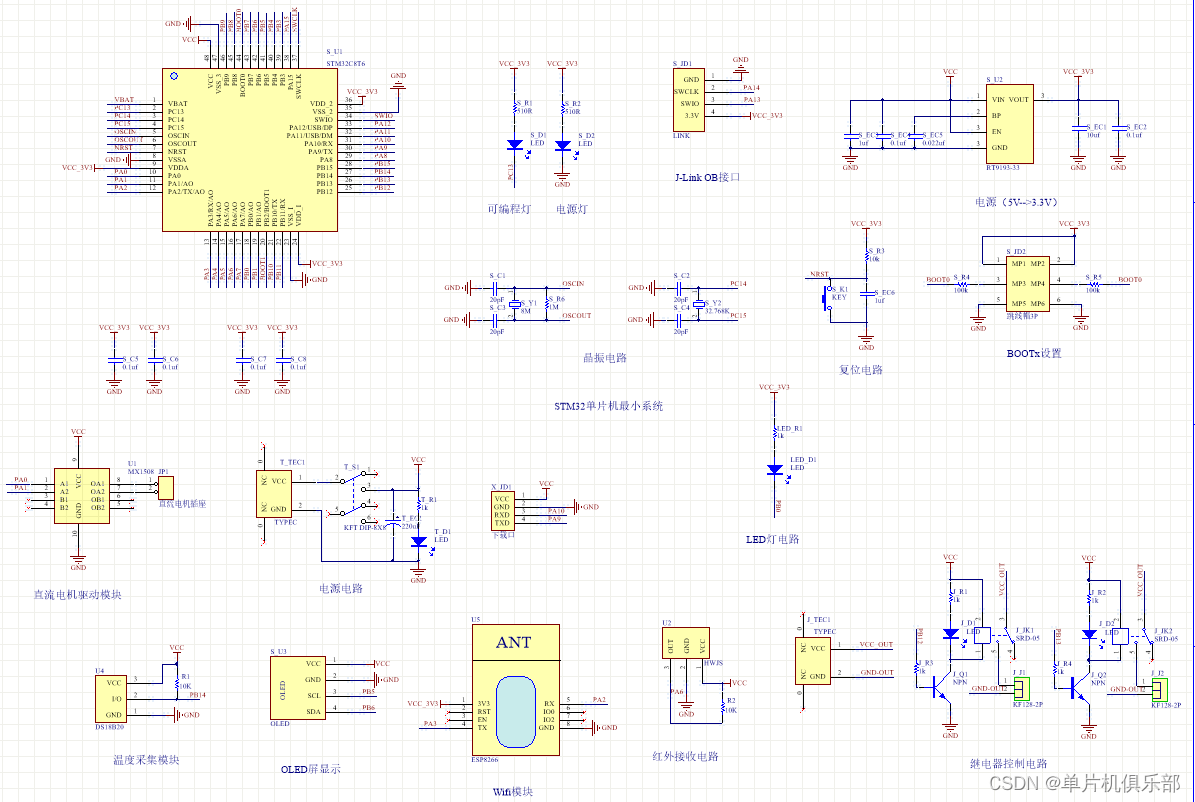This screenshot has height=802, width=1195.
Task: Click resistor label S_R1 510R
Action: pyautogui.click(x=525, y=107)
